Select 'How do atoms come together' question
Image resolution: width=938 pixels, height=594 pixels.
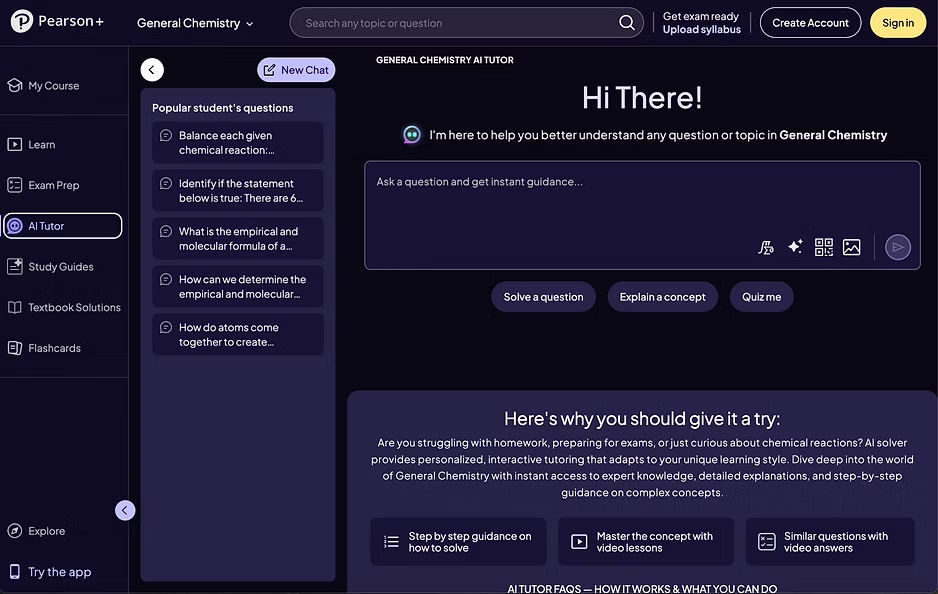click(x=238, y=334)
